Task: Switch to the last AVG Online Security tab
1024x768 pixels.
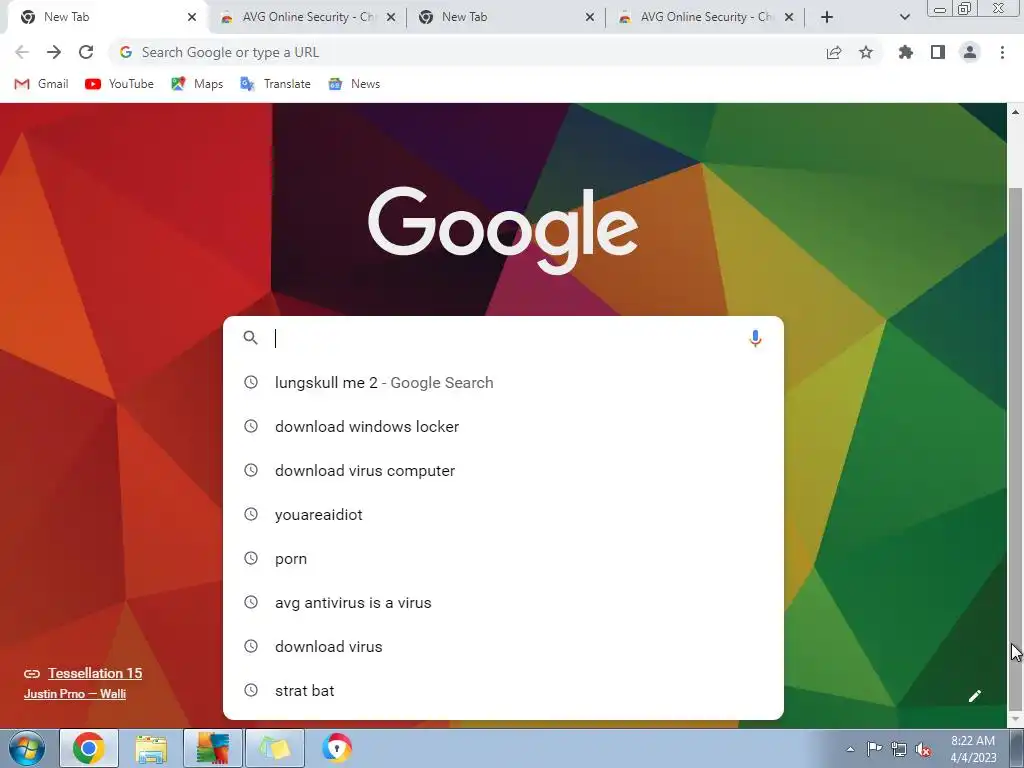Action: 705,17
